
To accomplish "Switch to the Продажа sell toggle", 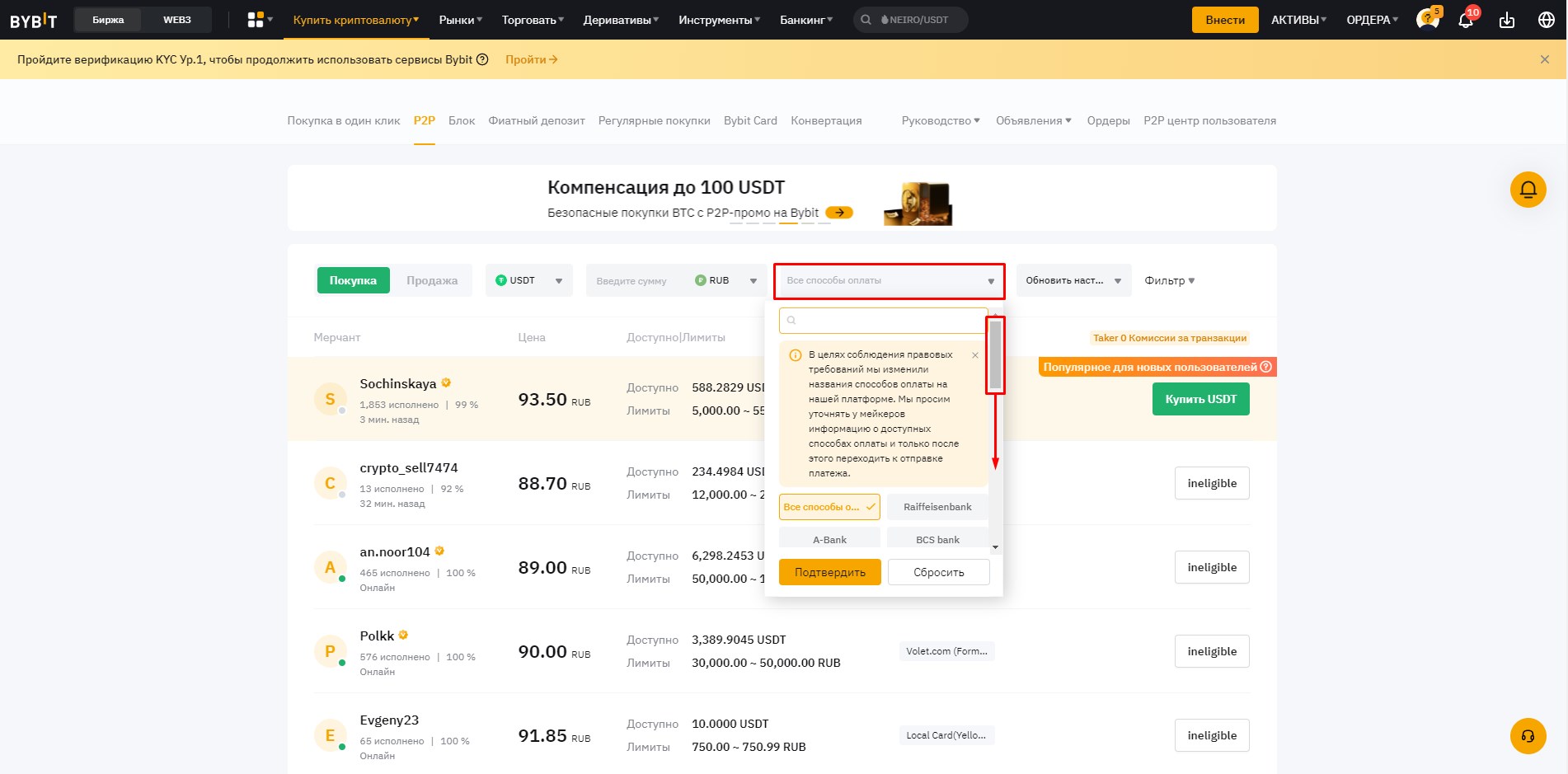I will (432, 280).
